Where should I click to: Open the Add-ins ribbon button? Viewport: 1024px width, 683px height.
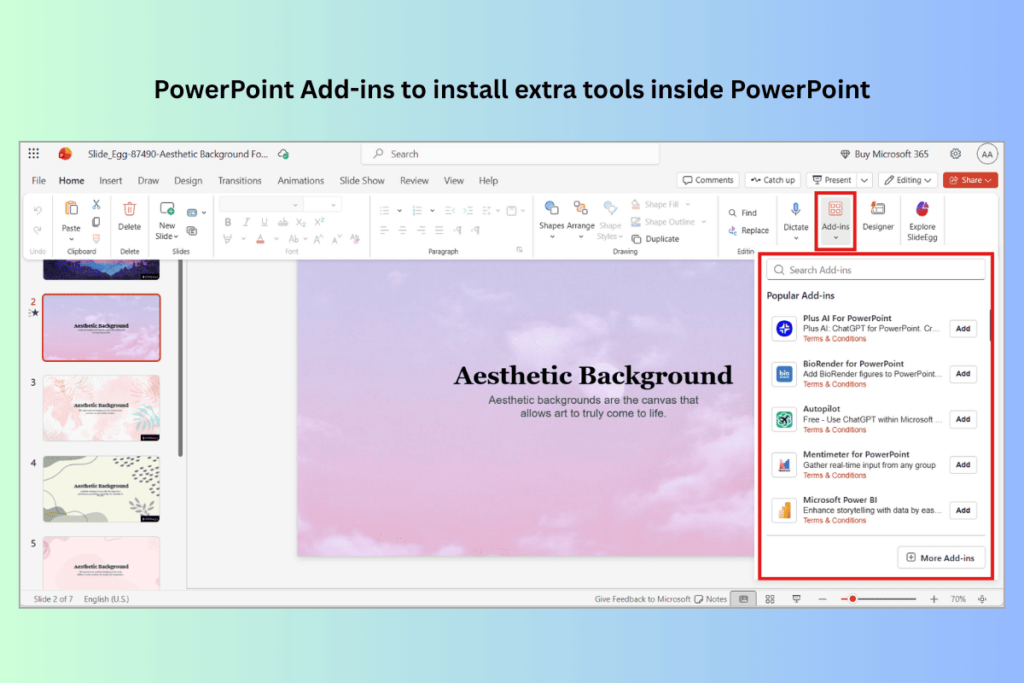[835, 220]
